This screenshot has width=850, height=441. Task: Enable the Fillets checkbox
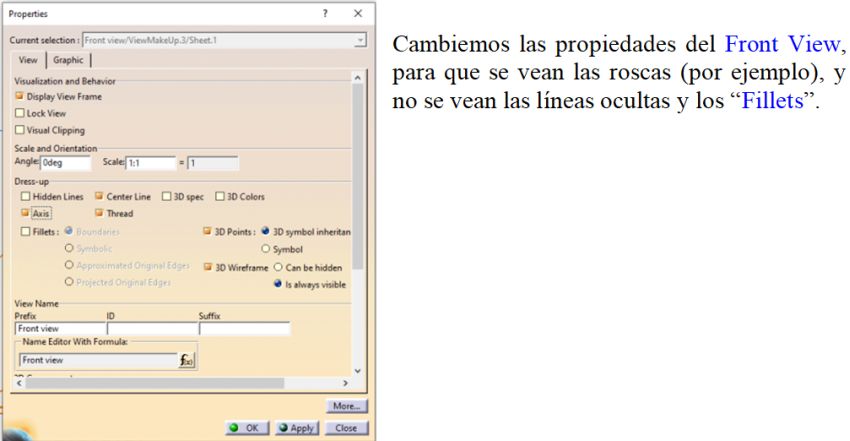pos(25,232)
